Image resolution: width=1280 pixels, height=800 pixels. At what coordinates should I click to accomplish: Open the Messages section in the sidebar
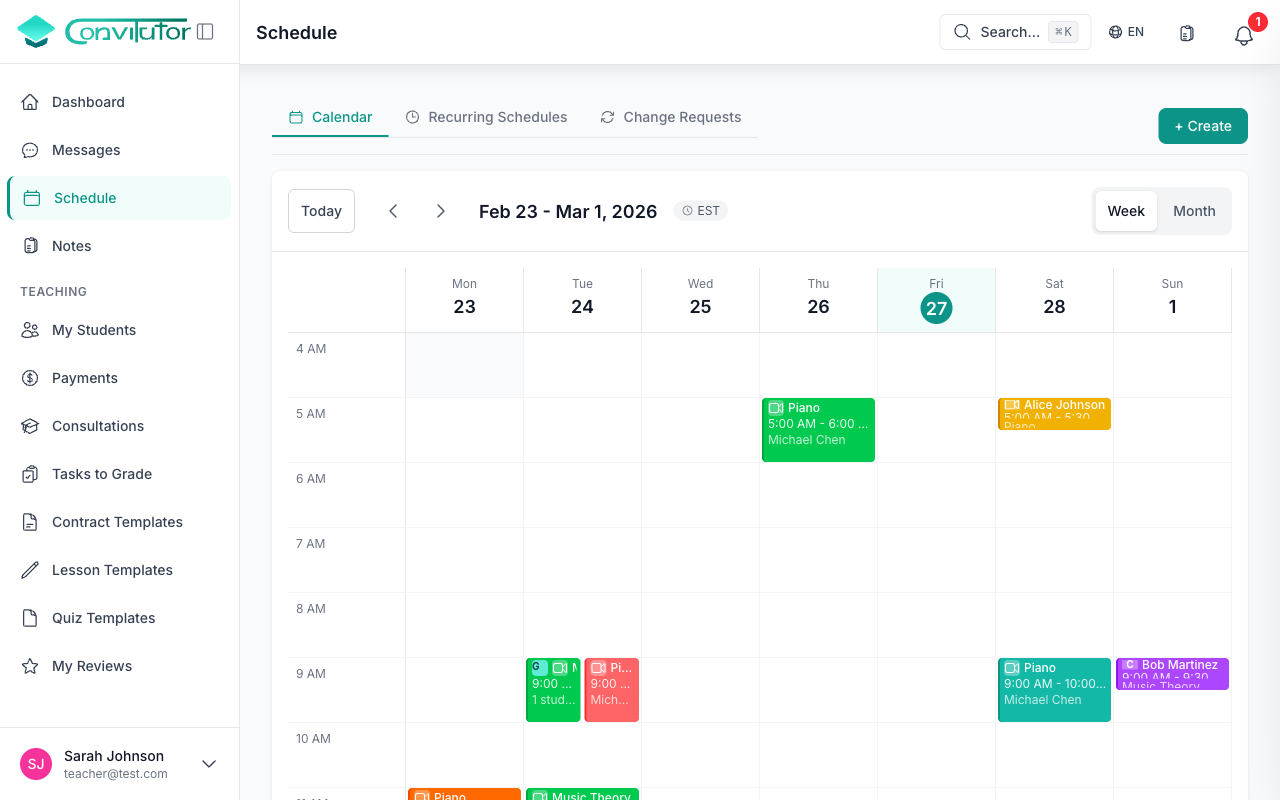pos(86,150)
